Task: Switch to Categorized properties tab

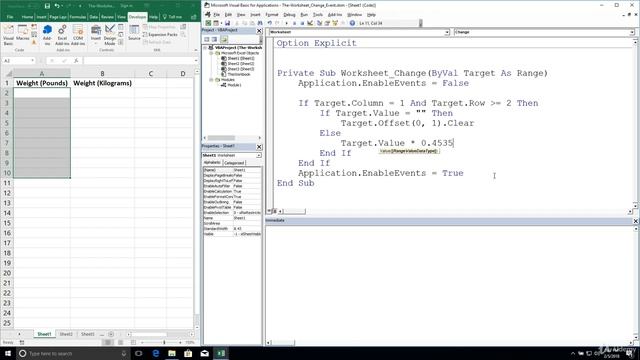Action: coord(234,162)
